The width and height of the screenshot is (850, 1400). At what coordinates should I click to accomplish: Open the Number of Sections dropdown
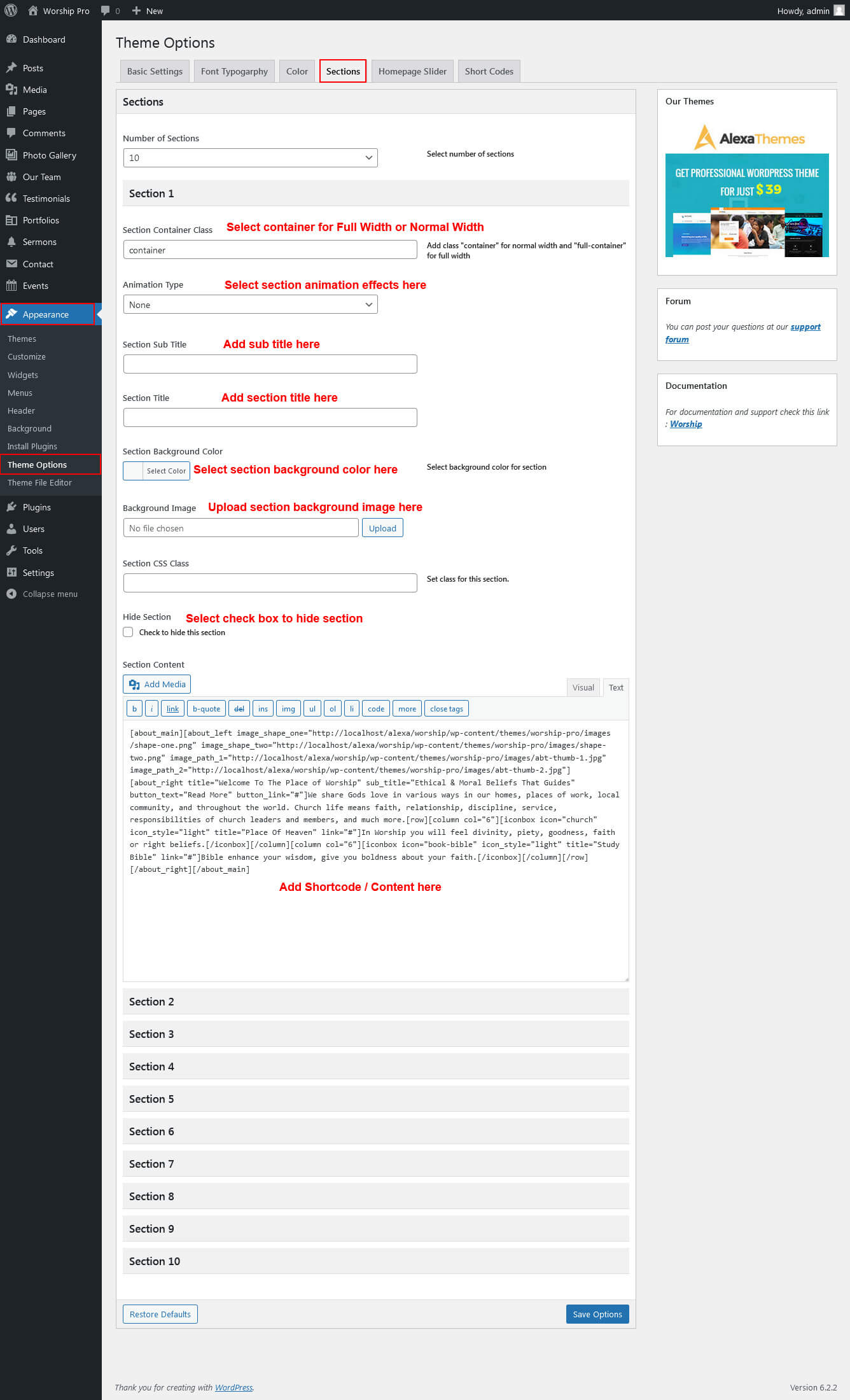point(250,158)
